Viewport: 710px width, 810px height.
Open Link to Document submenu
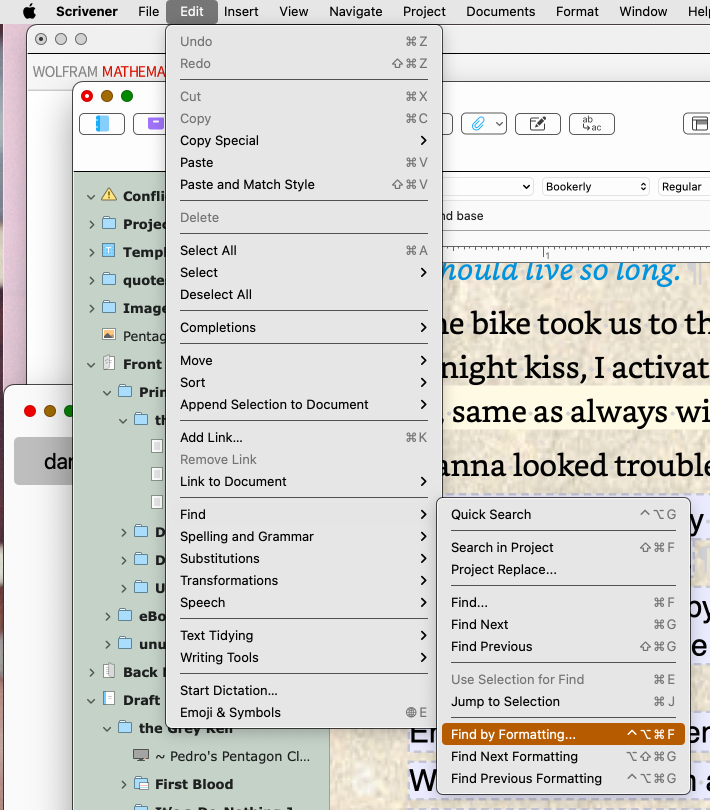[x=304, y=481]
